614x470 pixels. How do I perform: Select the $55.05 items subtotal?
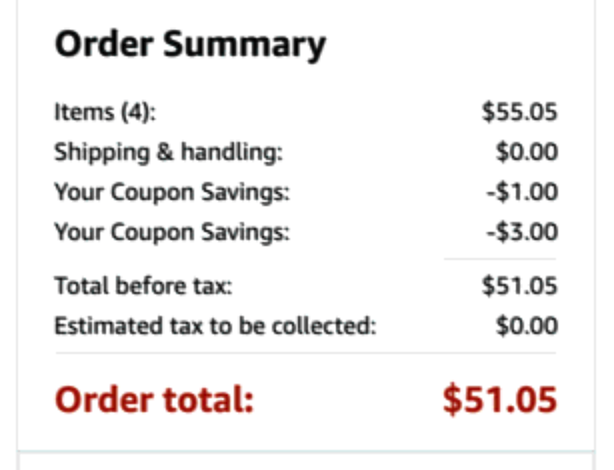pyautogui.click(x=519, y=113)
